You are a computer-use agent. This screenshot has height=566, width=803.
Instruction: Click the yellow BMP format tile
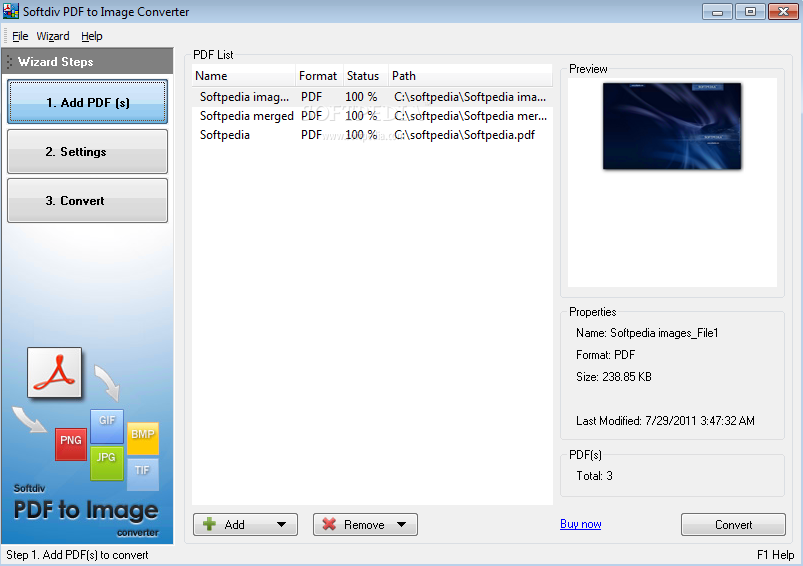click(x=143, y=438)
